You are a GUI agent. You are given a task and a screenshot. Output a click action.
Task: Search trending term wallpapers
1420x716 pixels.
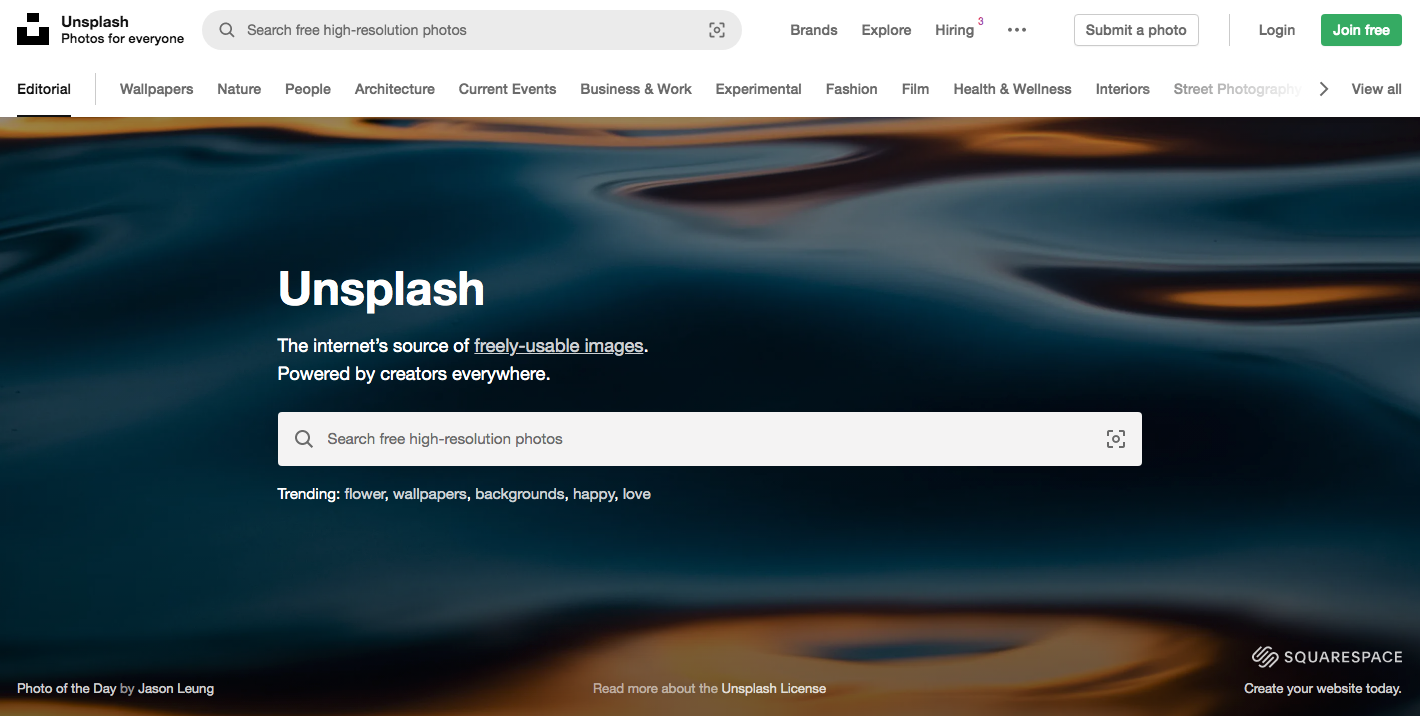(430, 494)
